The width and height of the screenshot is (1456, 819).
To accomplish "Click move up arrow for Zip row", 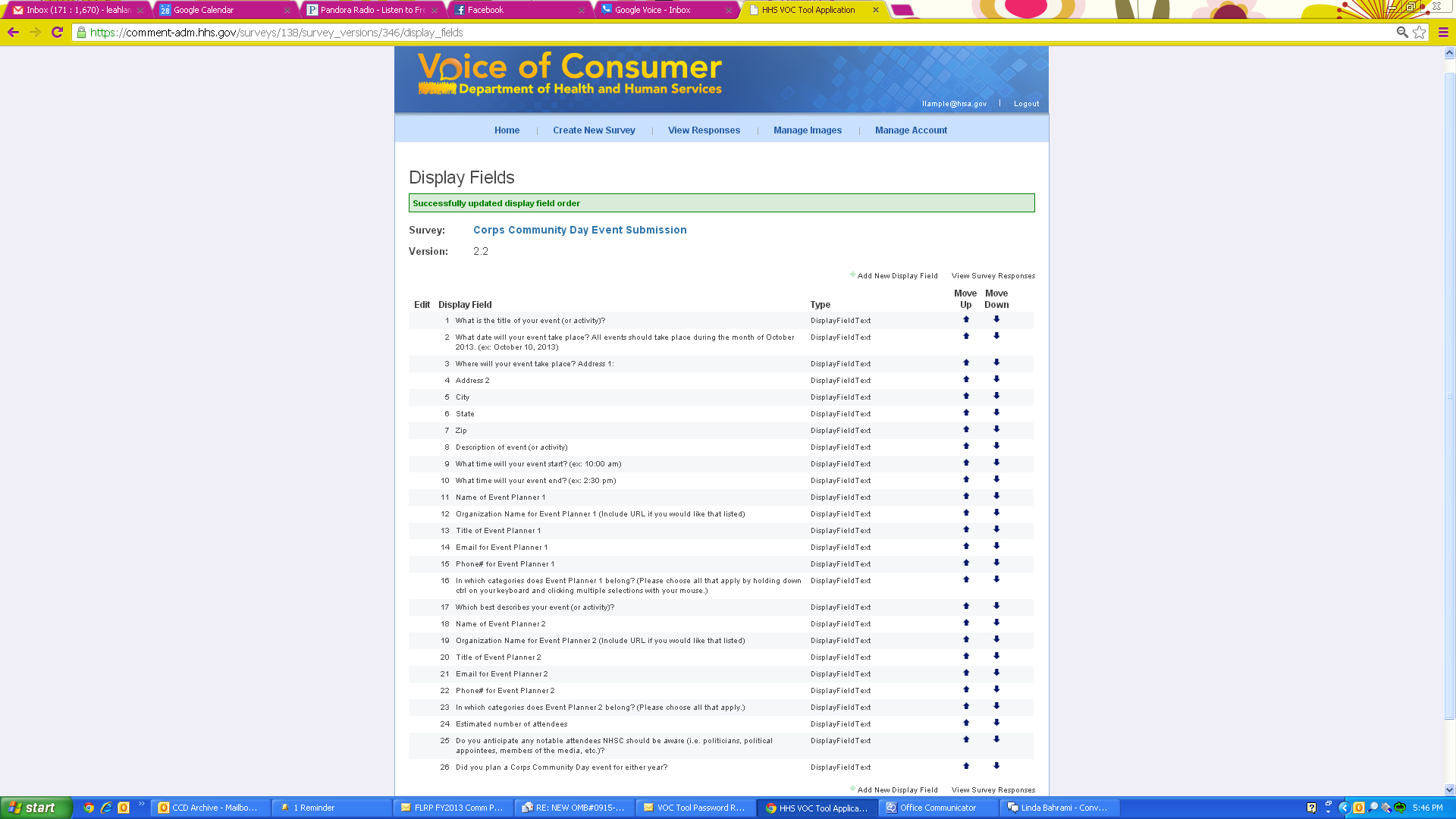I will pyautogui.click(x=966, y=429).
